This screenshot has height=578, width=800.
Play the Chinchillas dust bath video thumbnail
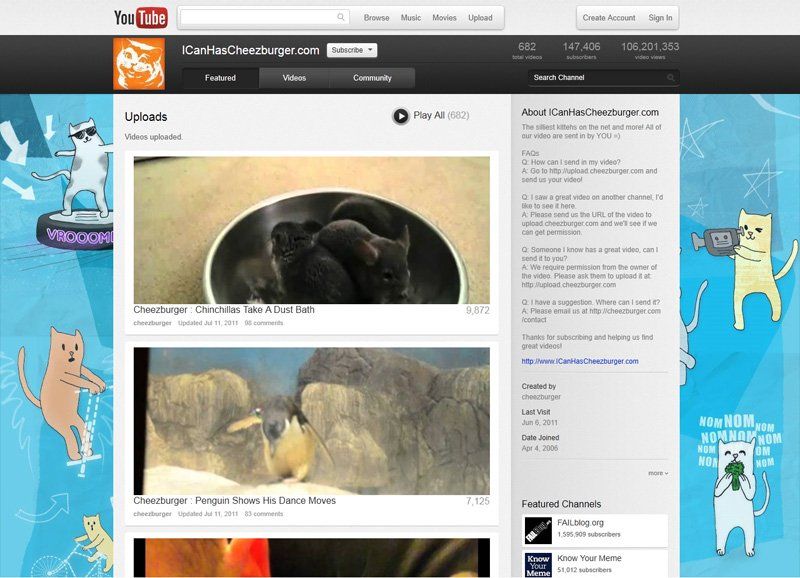pos(312,230)
